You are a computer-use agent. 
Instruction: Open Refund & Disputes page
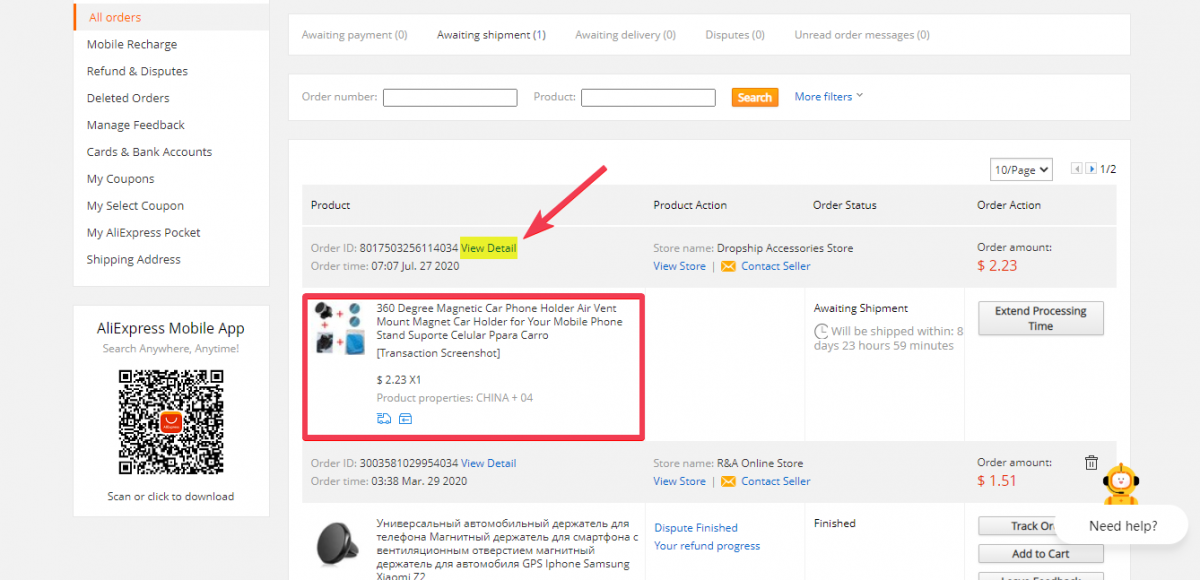[137, 71]
